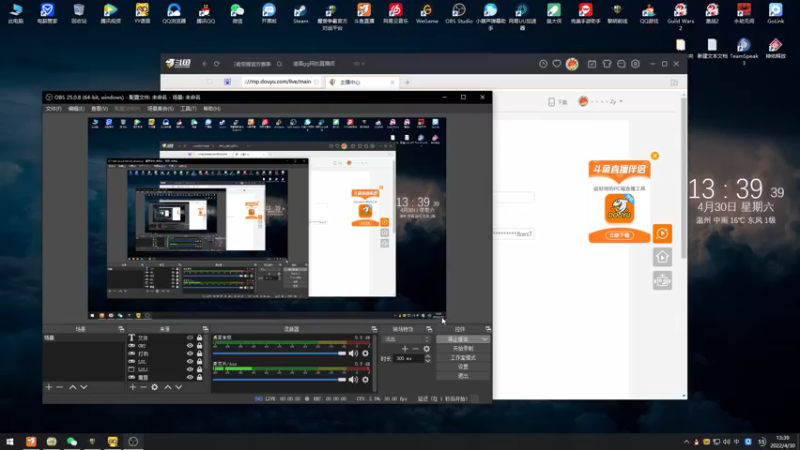
Task: Open Steam desktop shortcut
Action: (x=301, y=13)
